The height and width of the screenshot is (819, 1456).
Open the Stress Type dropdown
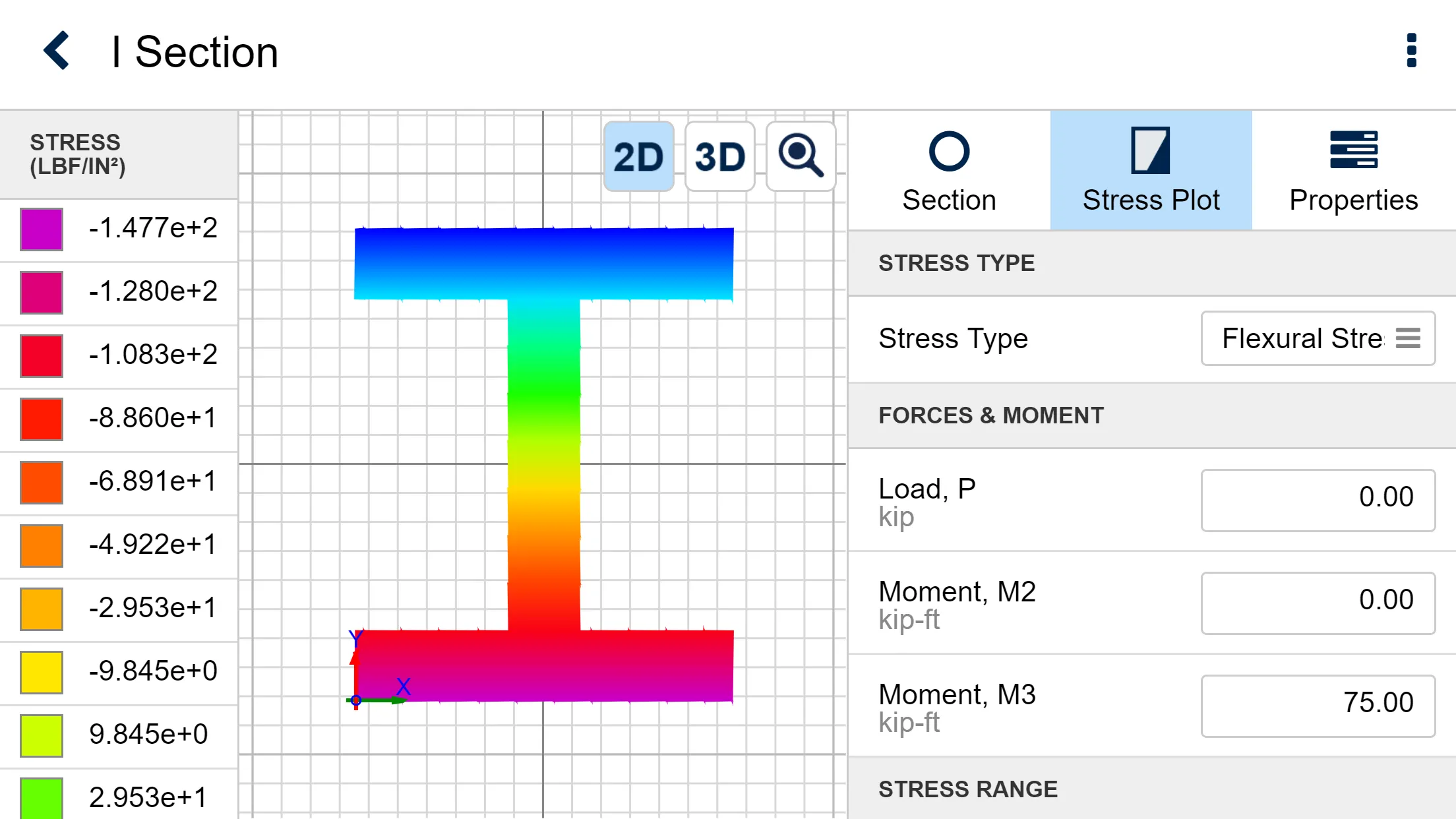click(x=1316, y=339)
